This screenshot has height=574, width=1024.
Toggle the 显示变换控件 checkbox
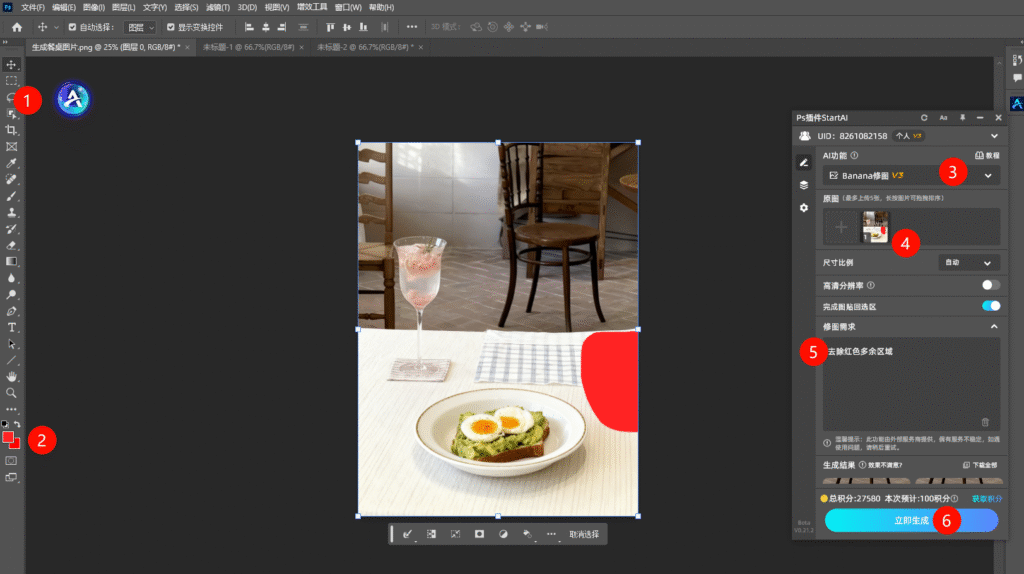tap(170, 27)
